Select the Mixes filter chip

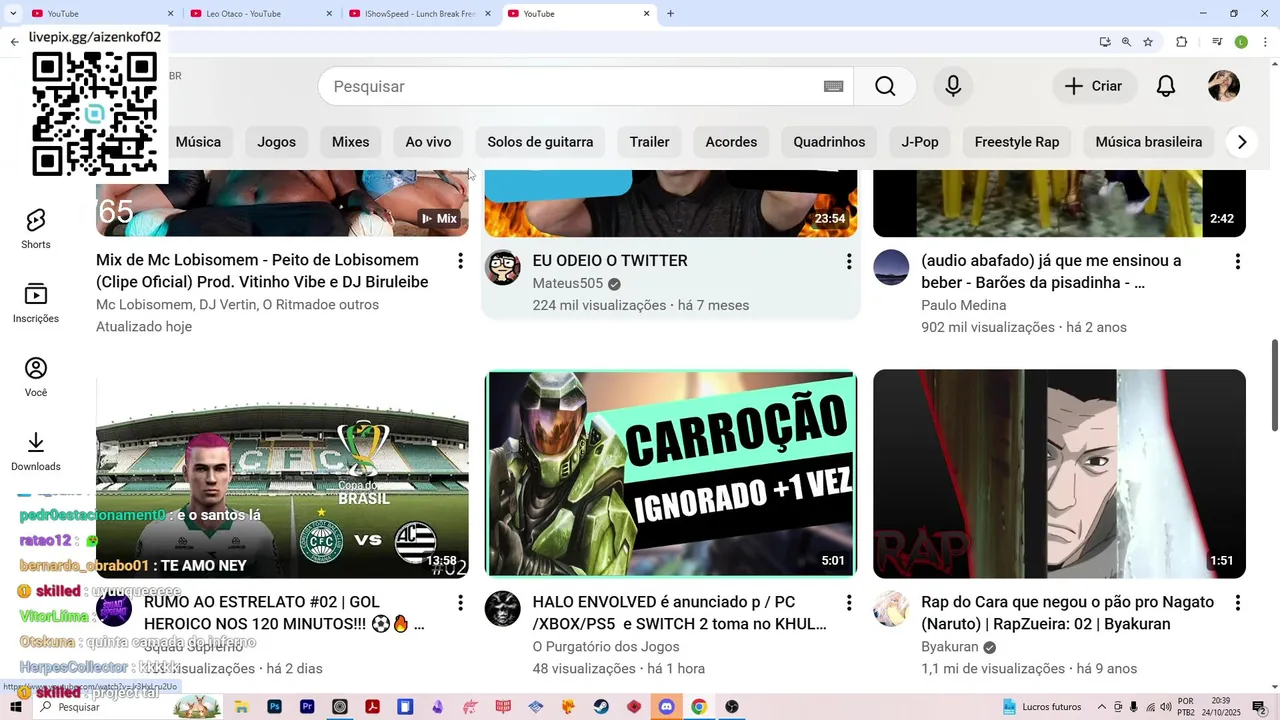coord(350,142)
